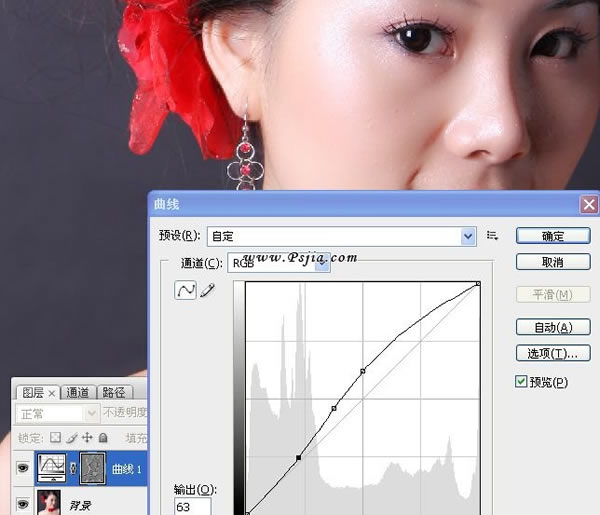600x515 pixels.
Task: Toggle lock all padlock icon
Action: point(103,437)
